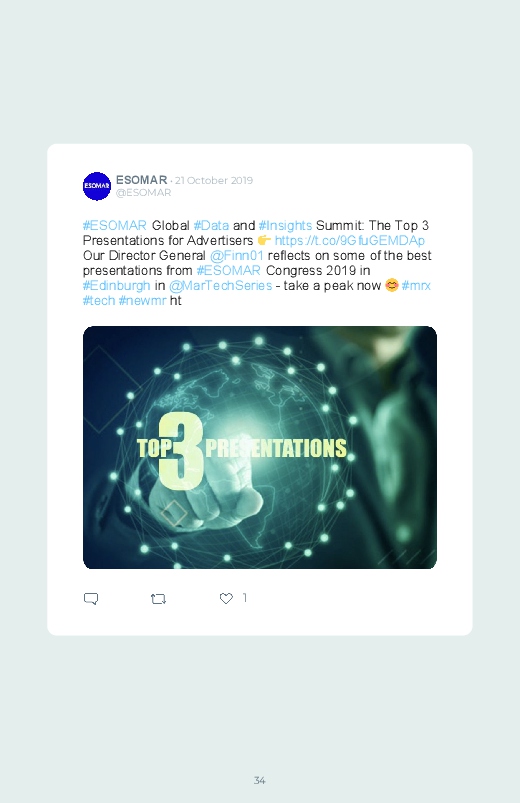
Task: Follow the t.co/9GfuGEMDAp short link
Action: (350, 240)
